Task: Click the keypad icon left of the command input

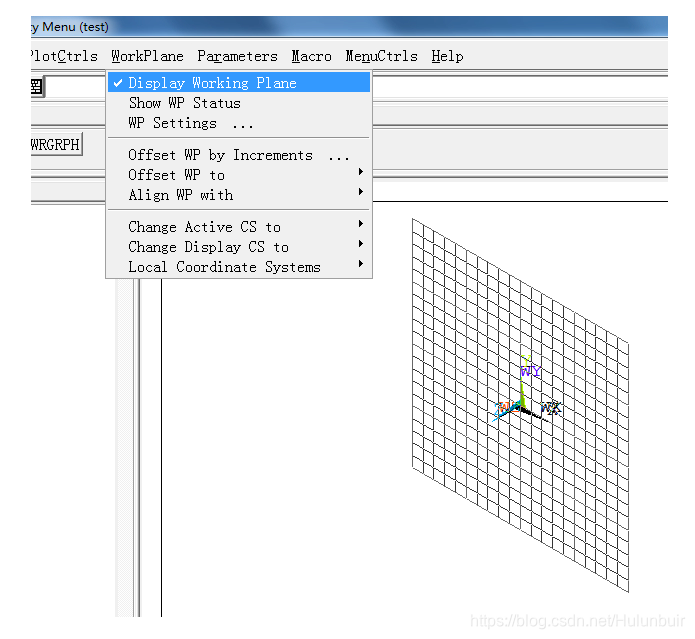Action: pyautogui.click(x=36, y=87)
